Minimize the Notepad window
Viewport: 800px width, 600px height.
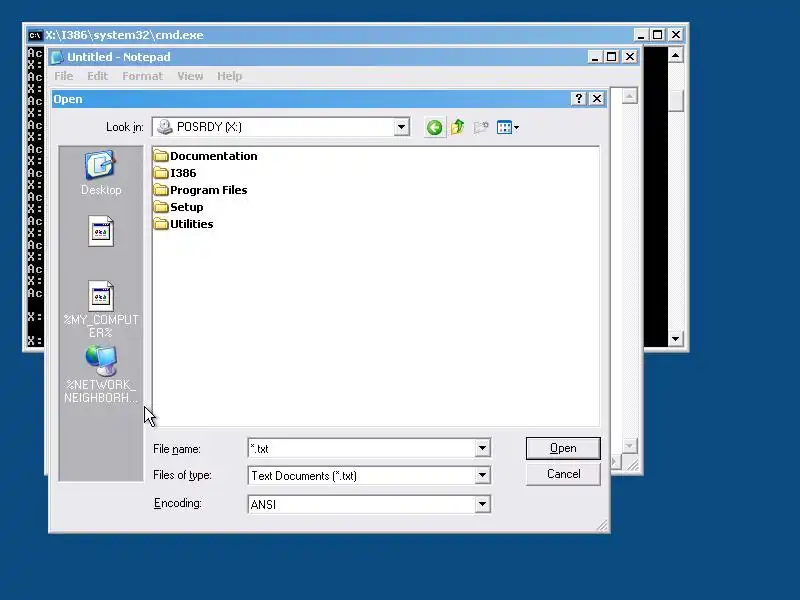pyautogui.click(x=594, y=57)
